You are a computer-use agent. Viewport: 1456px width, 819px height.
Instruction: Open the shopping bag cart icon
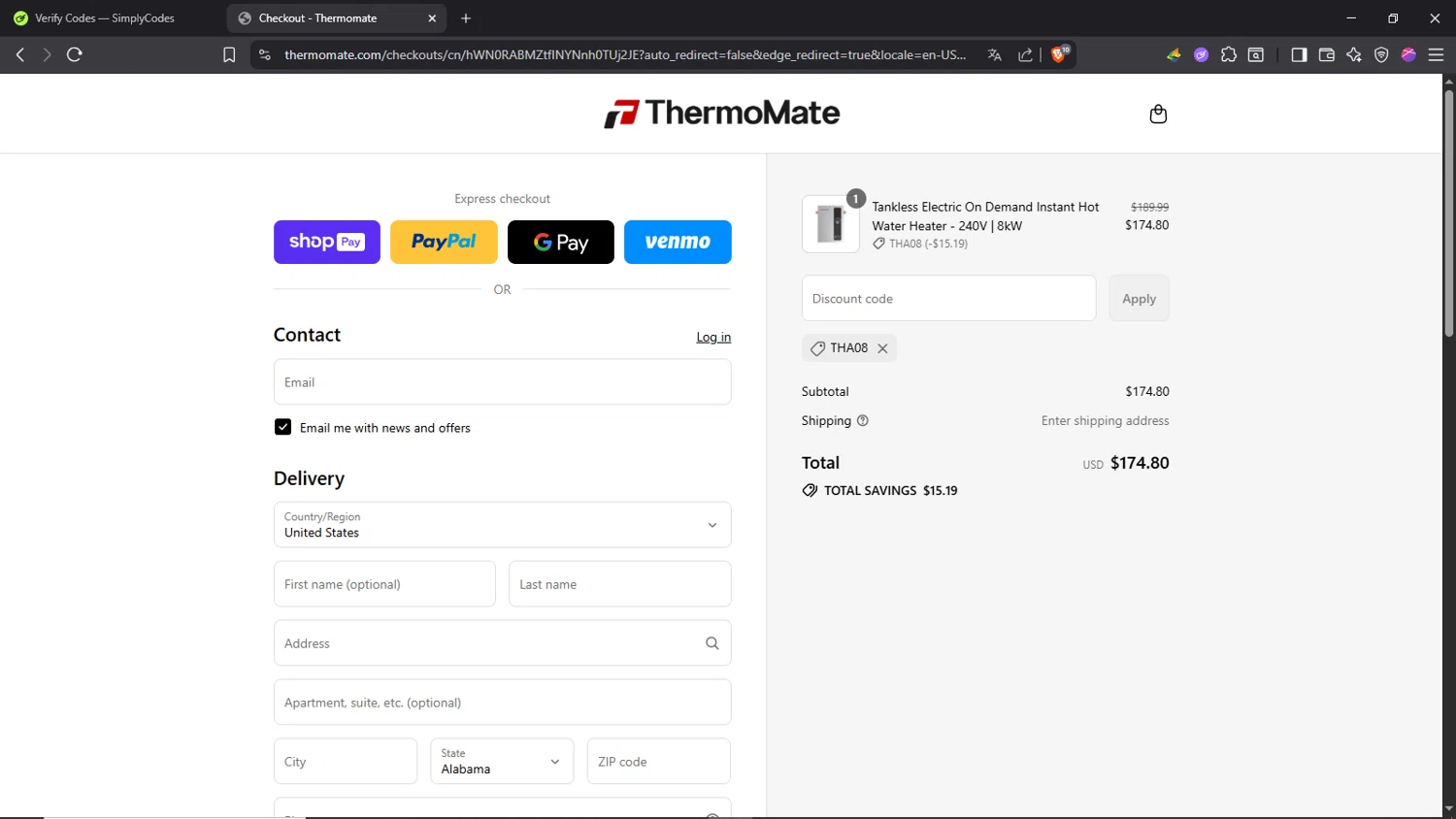pyautogui.click(x=1158, y=115)
